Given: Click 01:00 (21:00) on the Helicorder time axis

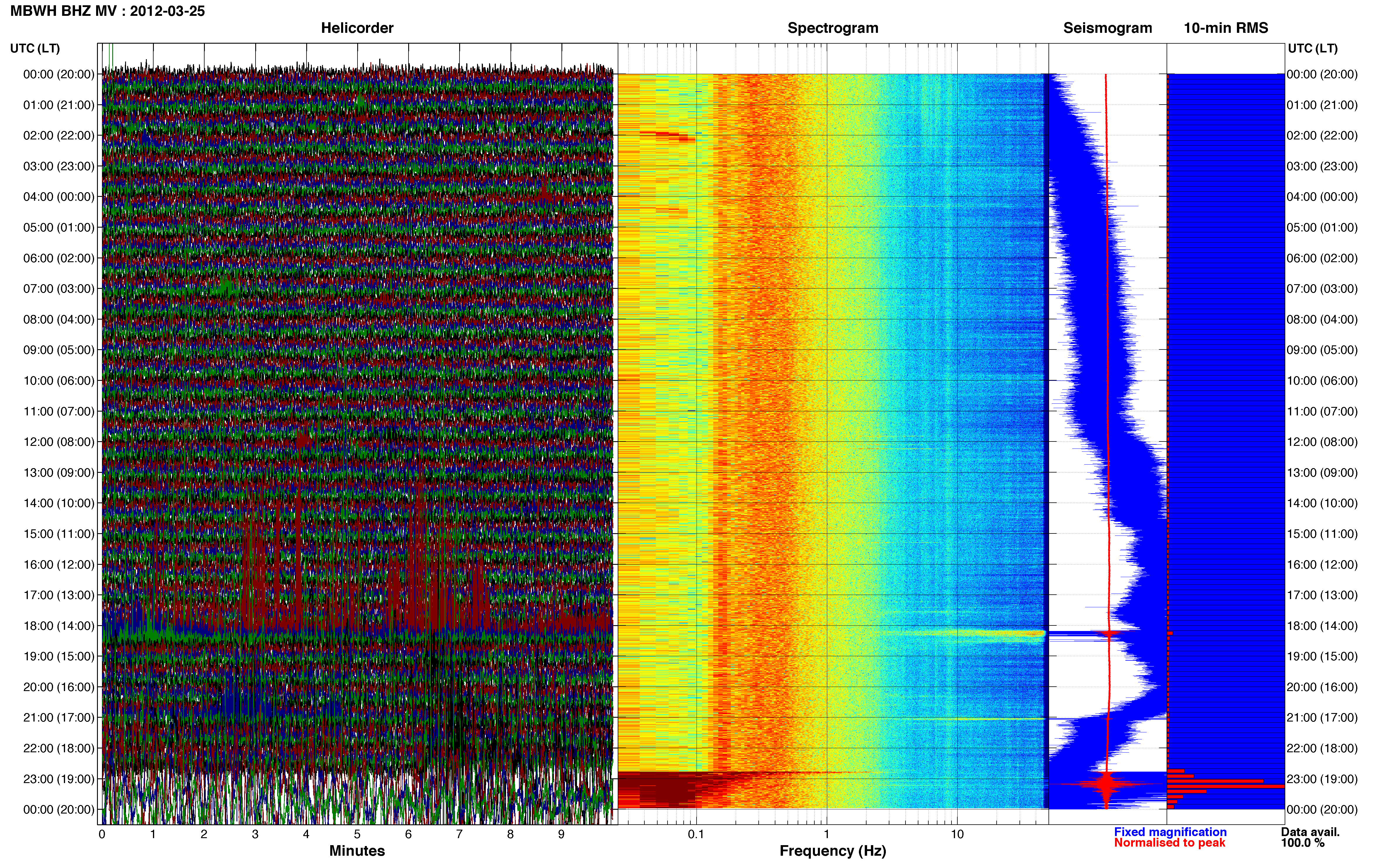Looking at the screenshot, I should (59, 105).
